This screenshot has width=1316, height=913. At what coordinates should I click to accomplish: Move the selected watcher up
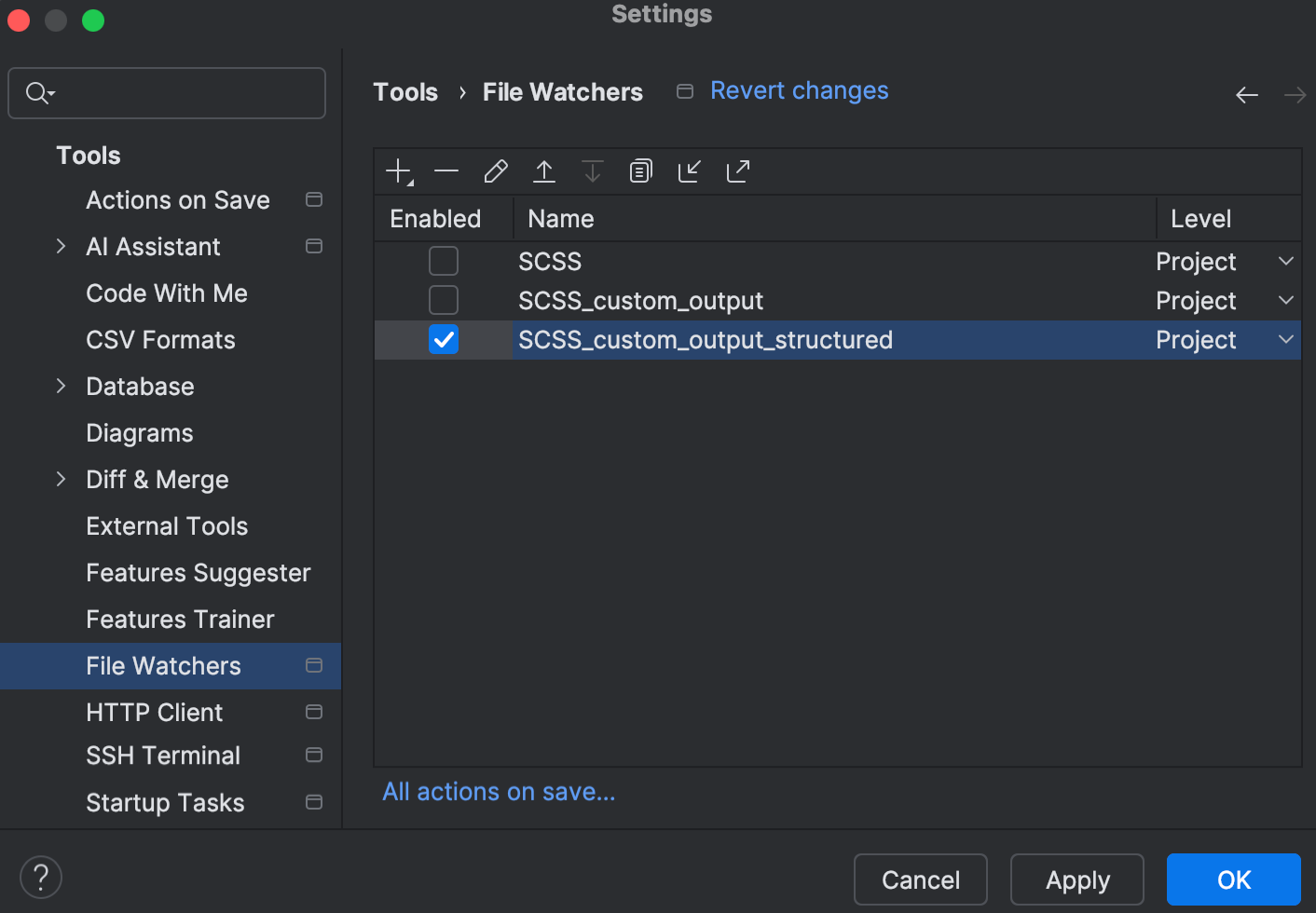[543, 170]
